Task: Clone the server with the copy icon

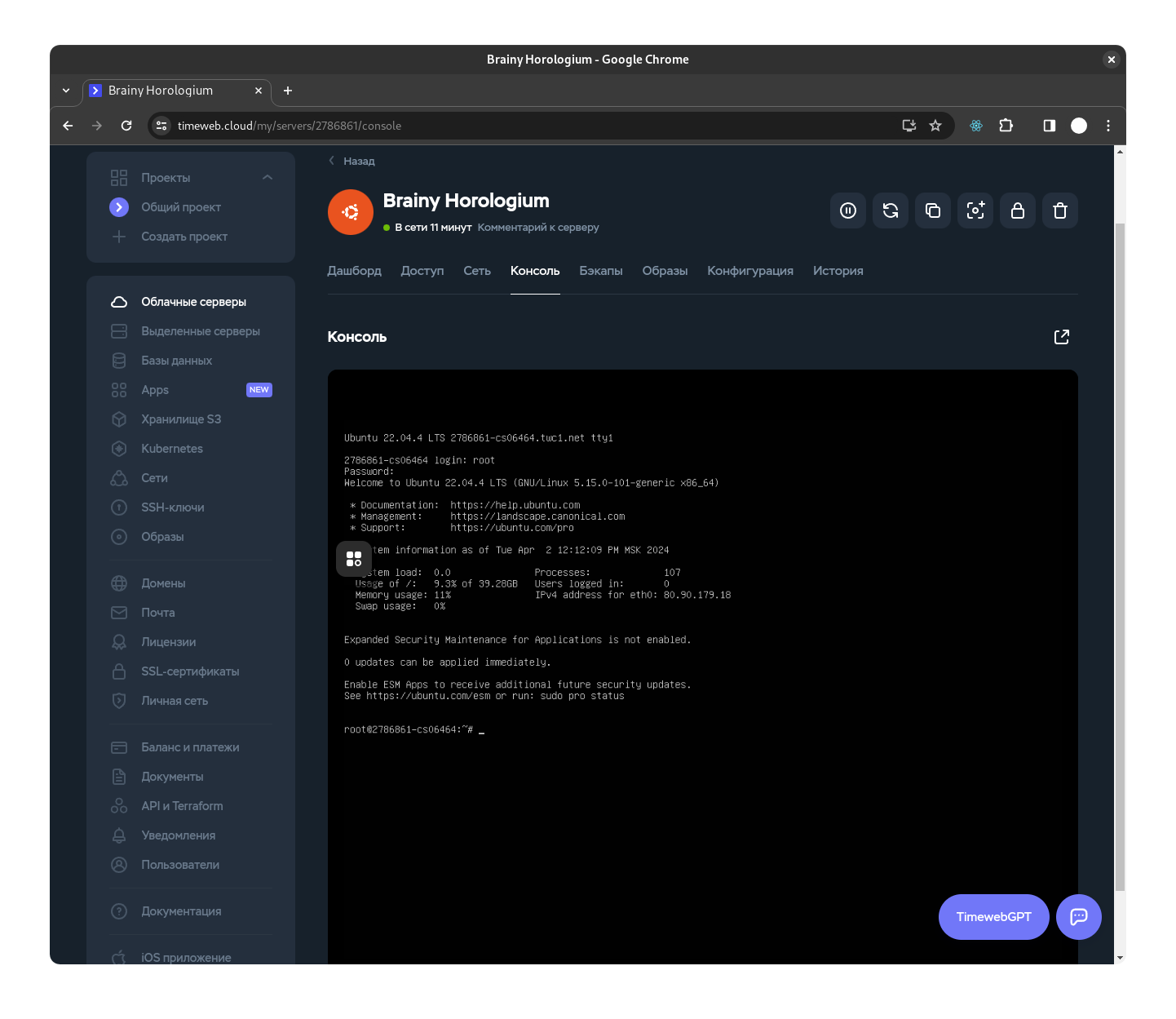Action: pos(933,210)
